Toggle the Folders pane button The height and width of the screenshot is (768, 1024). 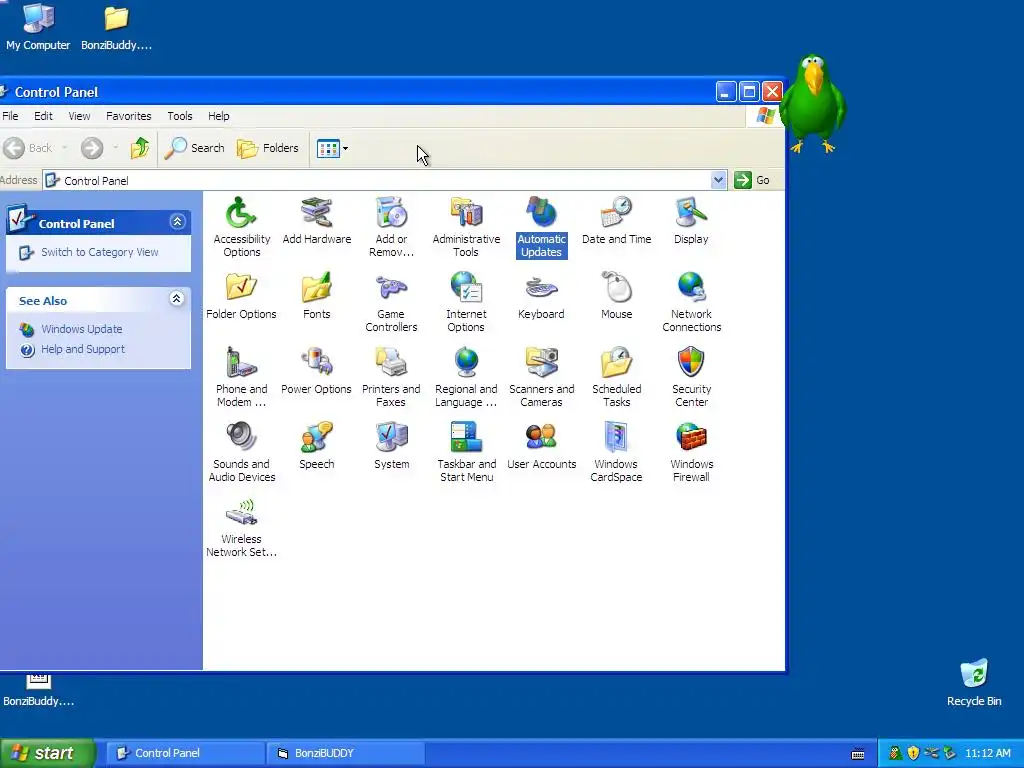click(x=268, y=148)
